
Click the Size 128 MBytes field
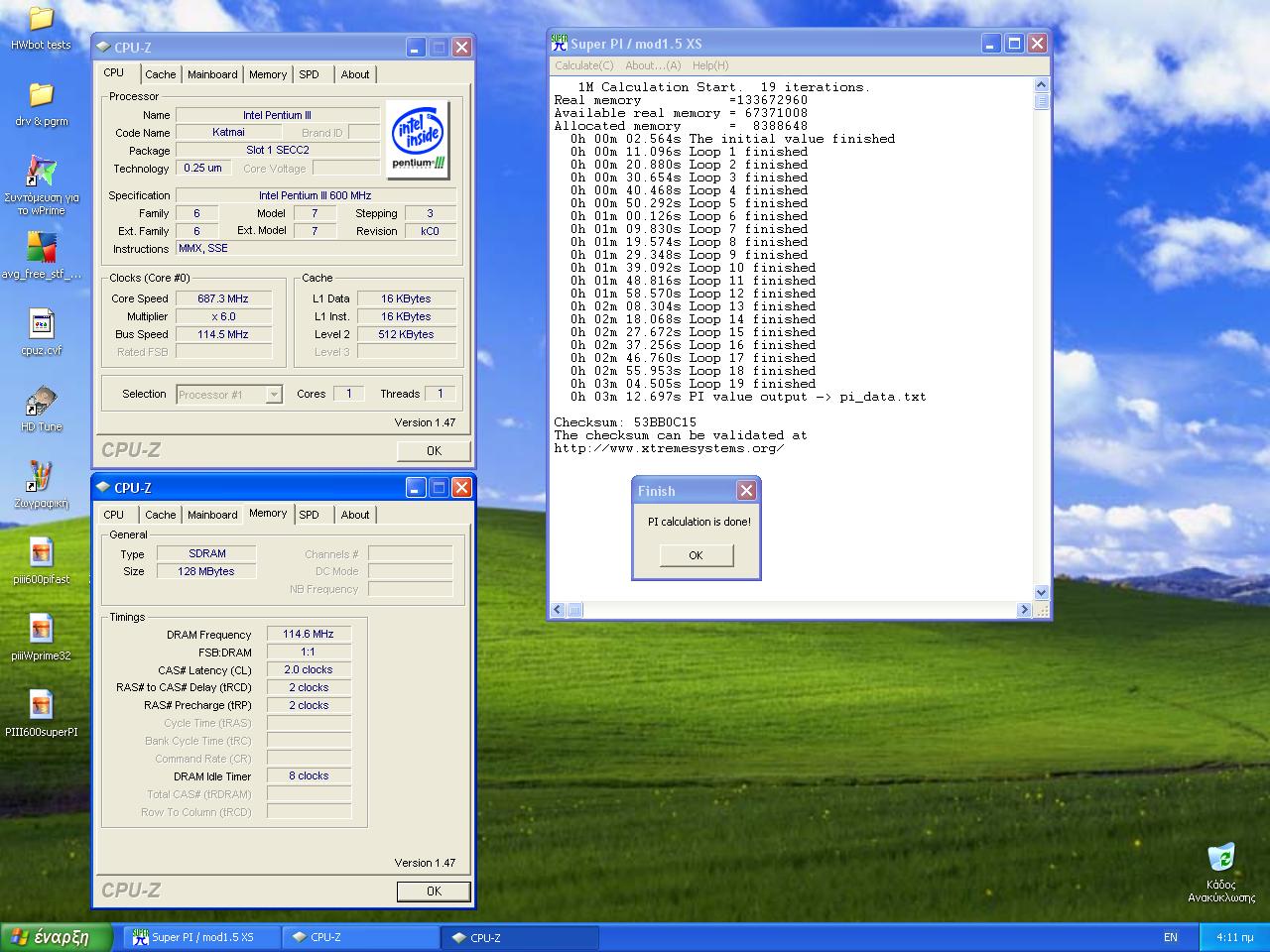coord(207,572)
